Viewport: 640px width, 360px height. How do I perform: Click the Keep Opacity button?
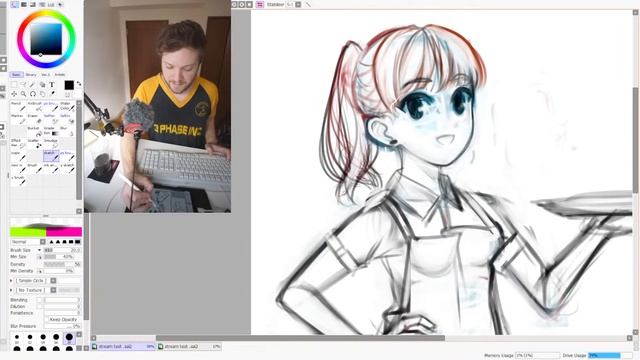(63, 319)
